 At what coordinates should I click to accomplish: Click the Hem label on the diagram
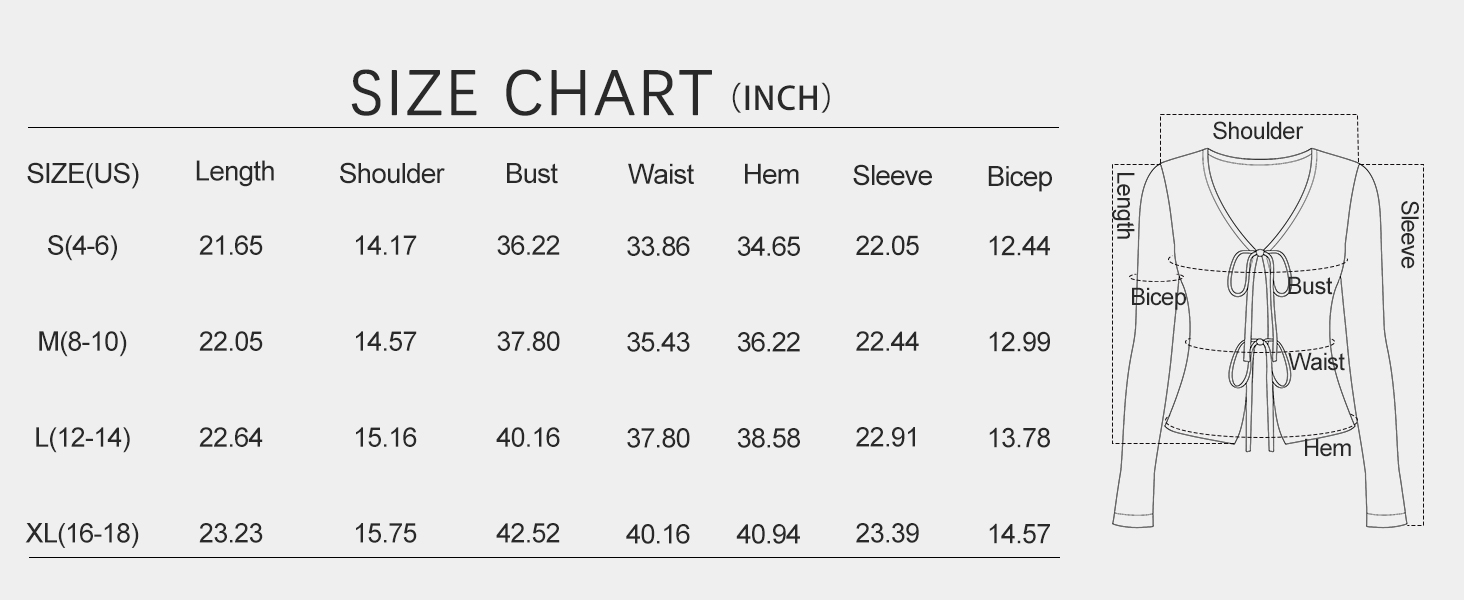click(1327, 448)
